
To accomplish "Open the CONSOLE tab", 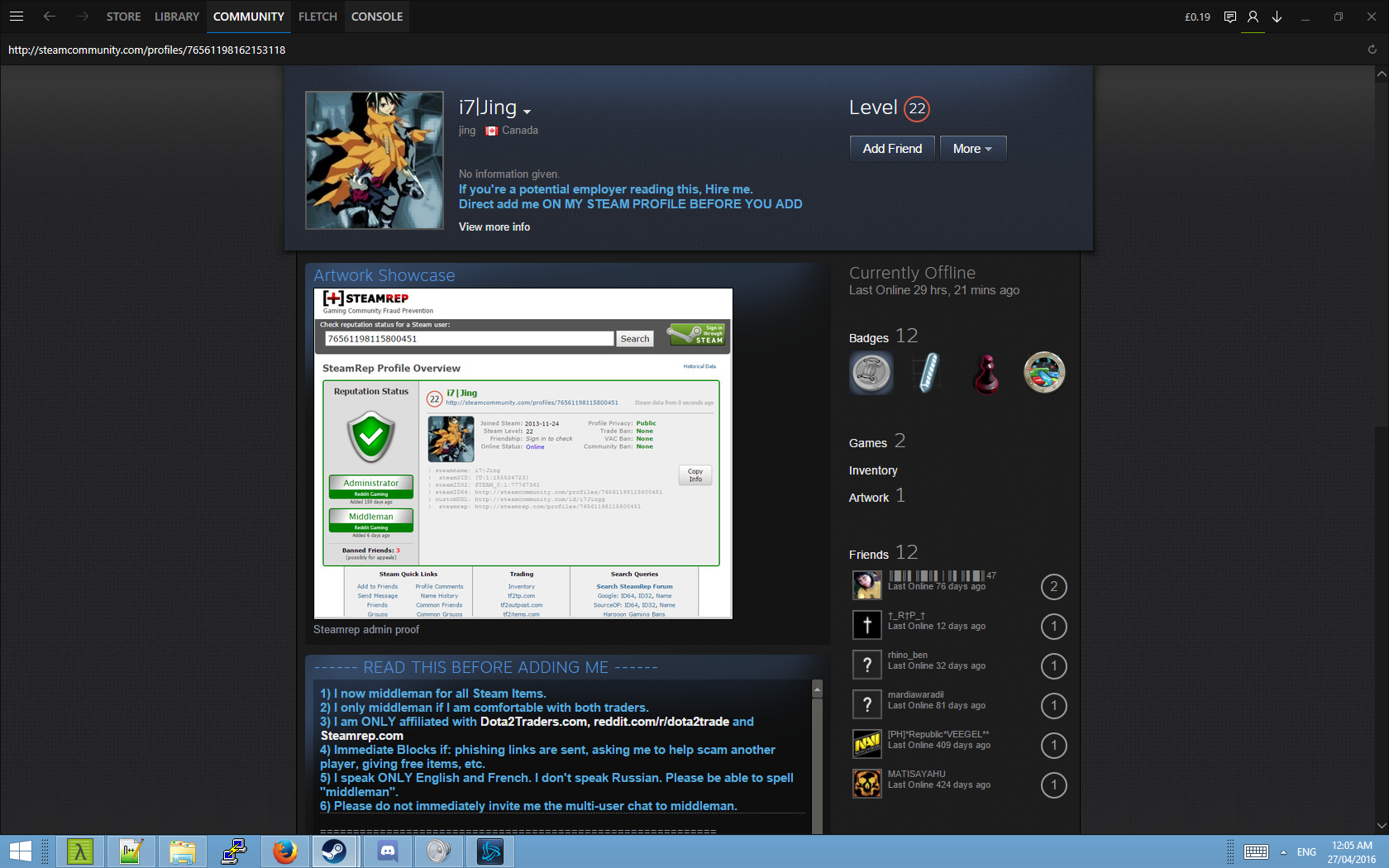I will (x=377, y=17).
